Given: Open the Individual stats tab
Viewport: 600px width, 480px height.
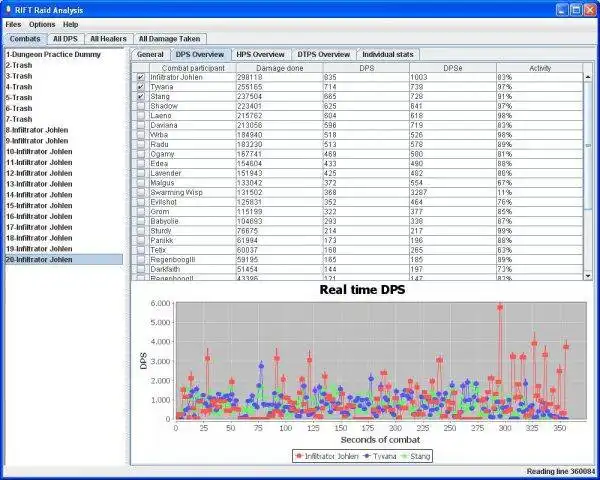Looking at the screenshot, I should click(x=388, y=54).
